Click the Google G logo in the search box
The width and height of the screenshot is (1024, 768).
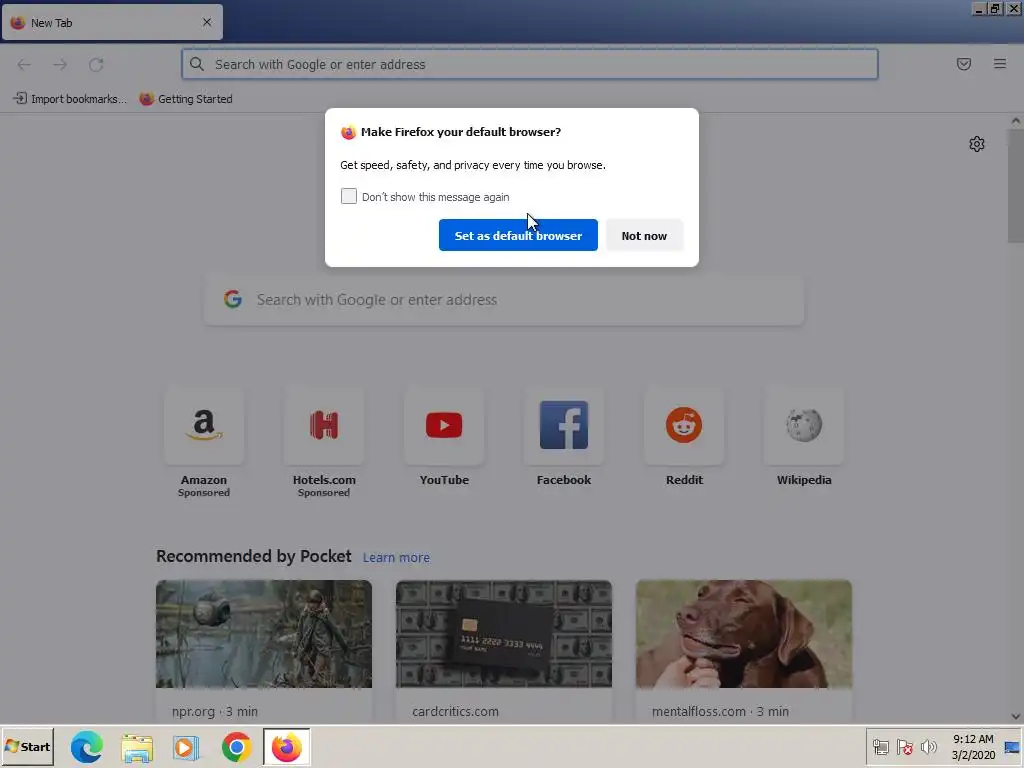[232, 299]
